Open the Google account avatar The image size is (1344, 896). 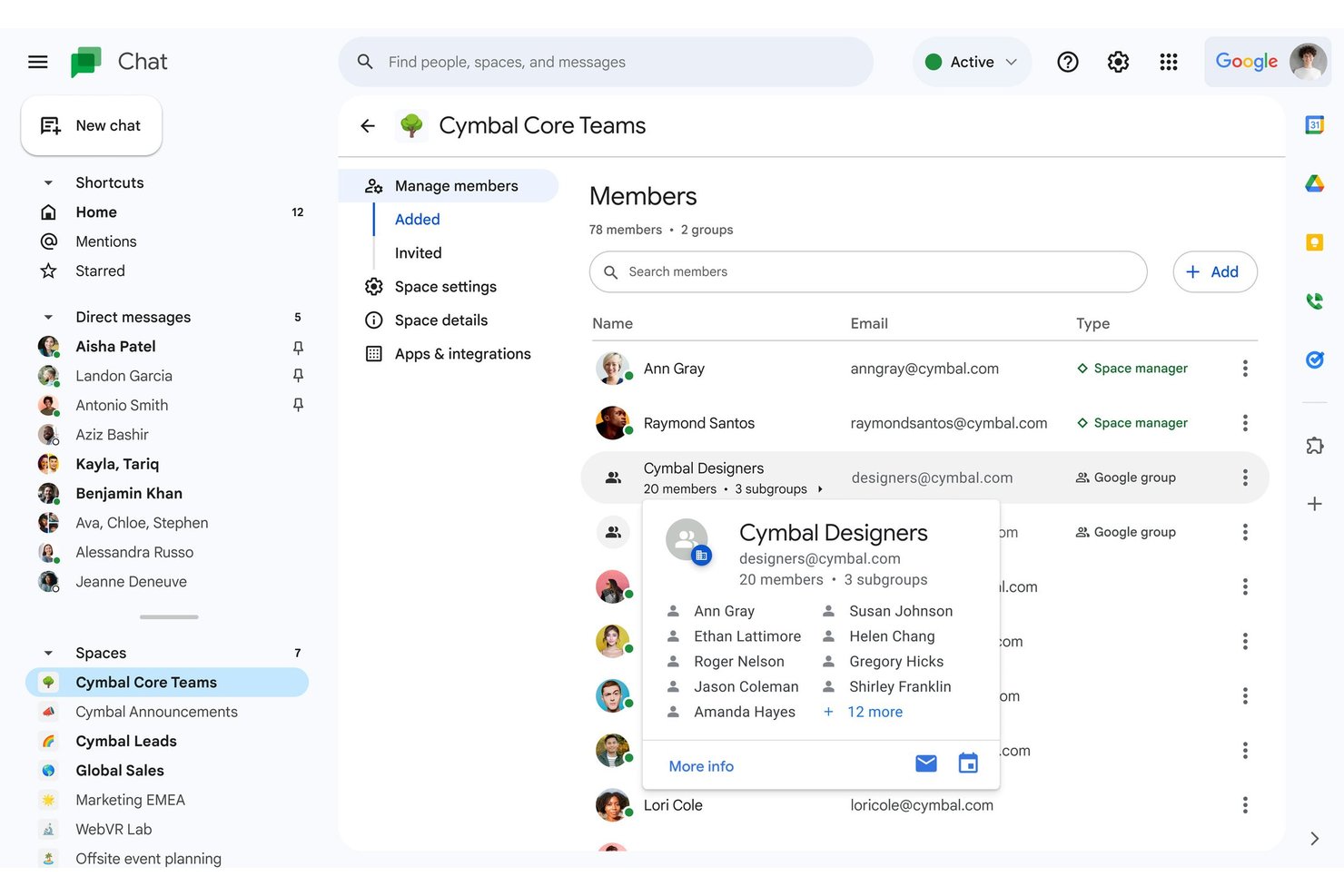coord(1308,62)
